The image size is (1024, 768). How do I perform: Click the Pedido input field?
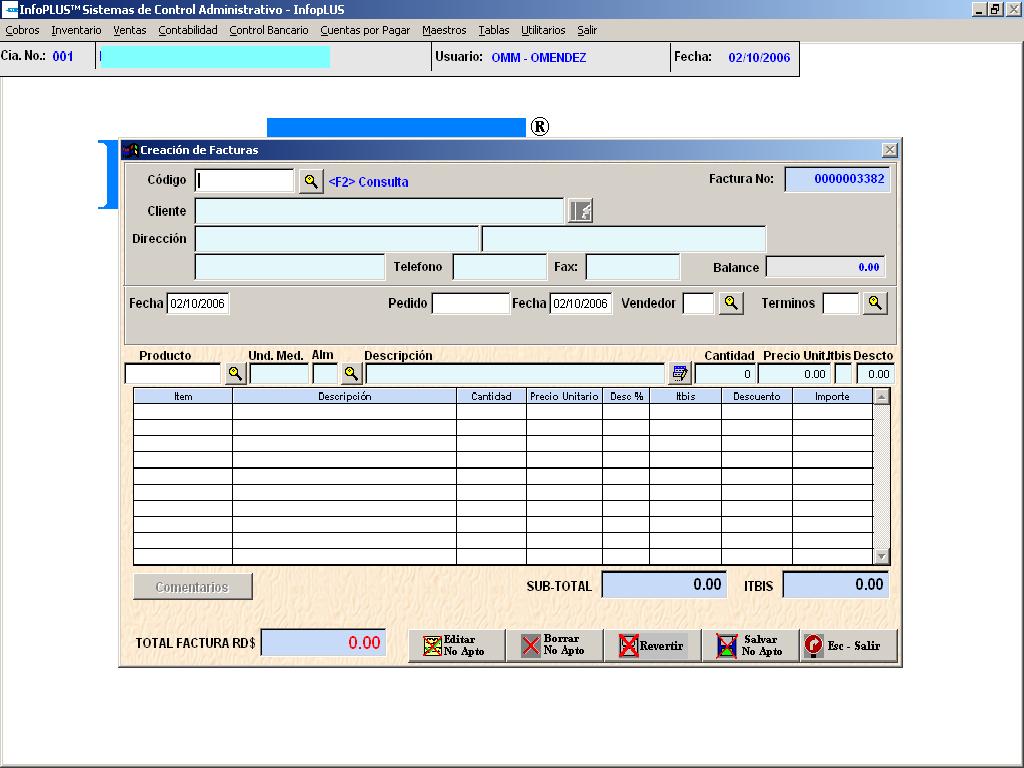click(470, 303)
